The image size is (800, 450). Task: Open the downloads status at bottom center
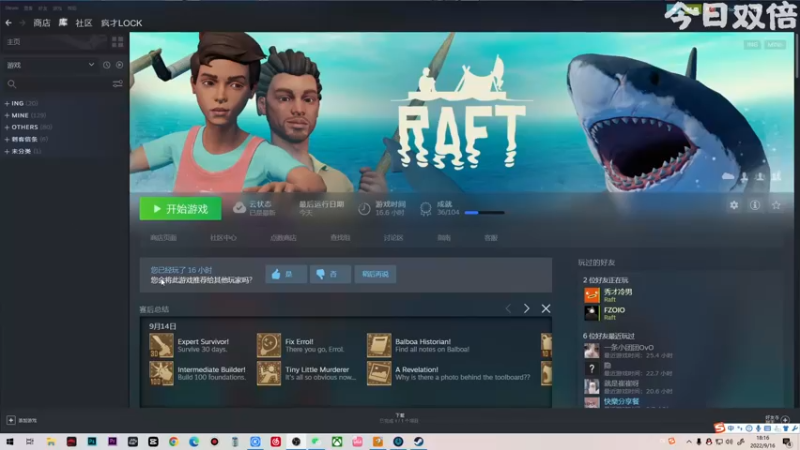click(399, 418)
